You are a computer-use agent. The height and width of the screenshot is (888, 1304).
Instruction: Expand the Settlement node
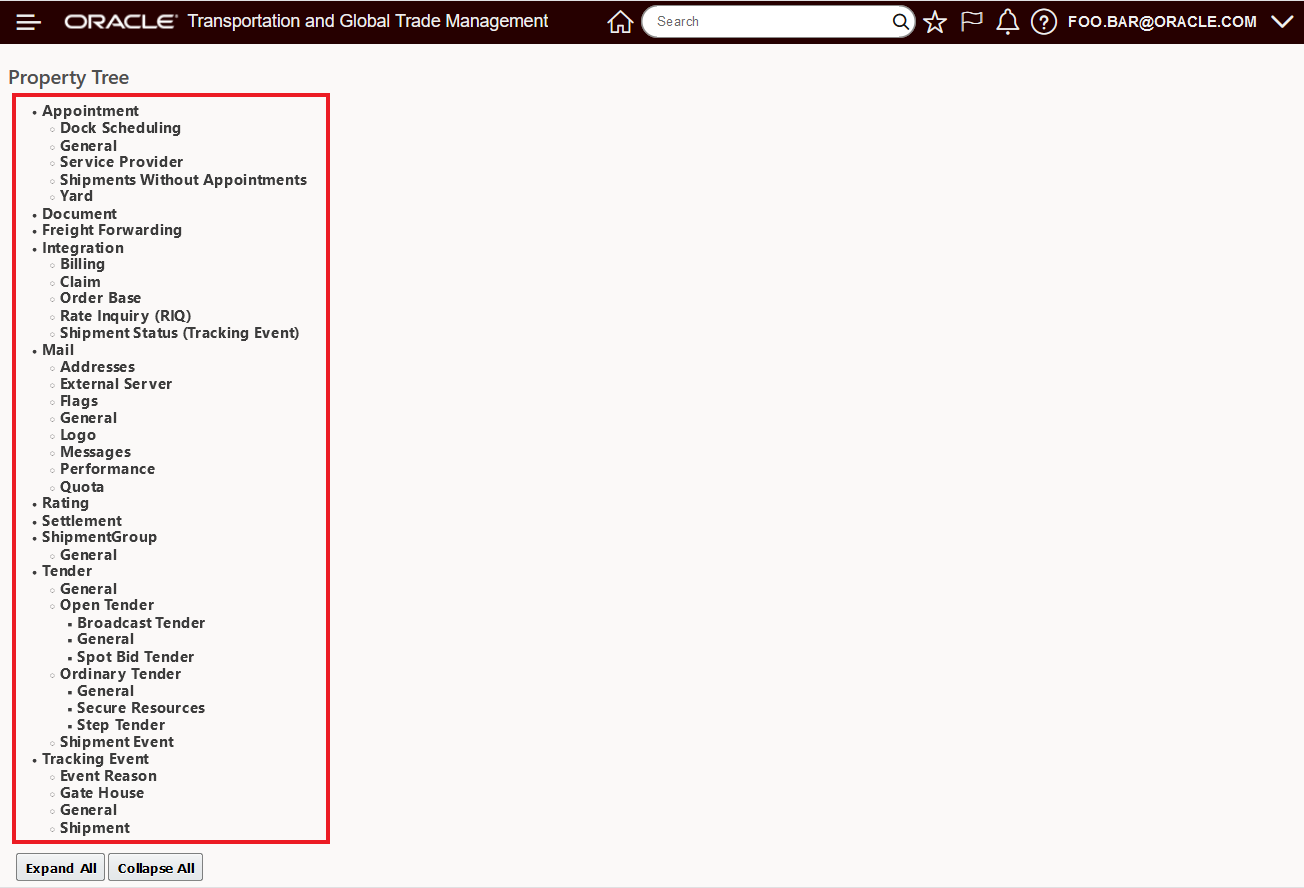pos(82,521)
